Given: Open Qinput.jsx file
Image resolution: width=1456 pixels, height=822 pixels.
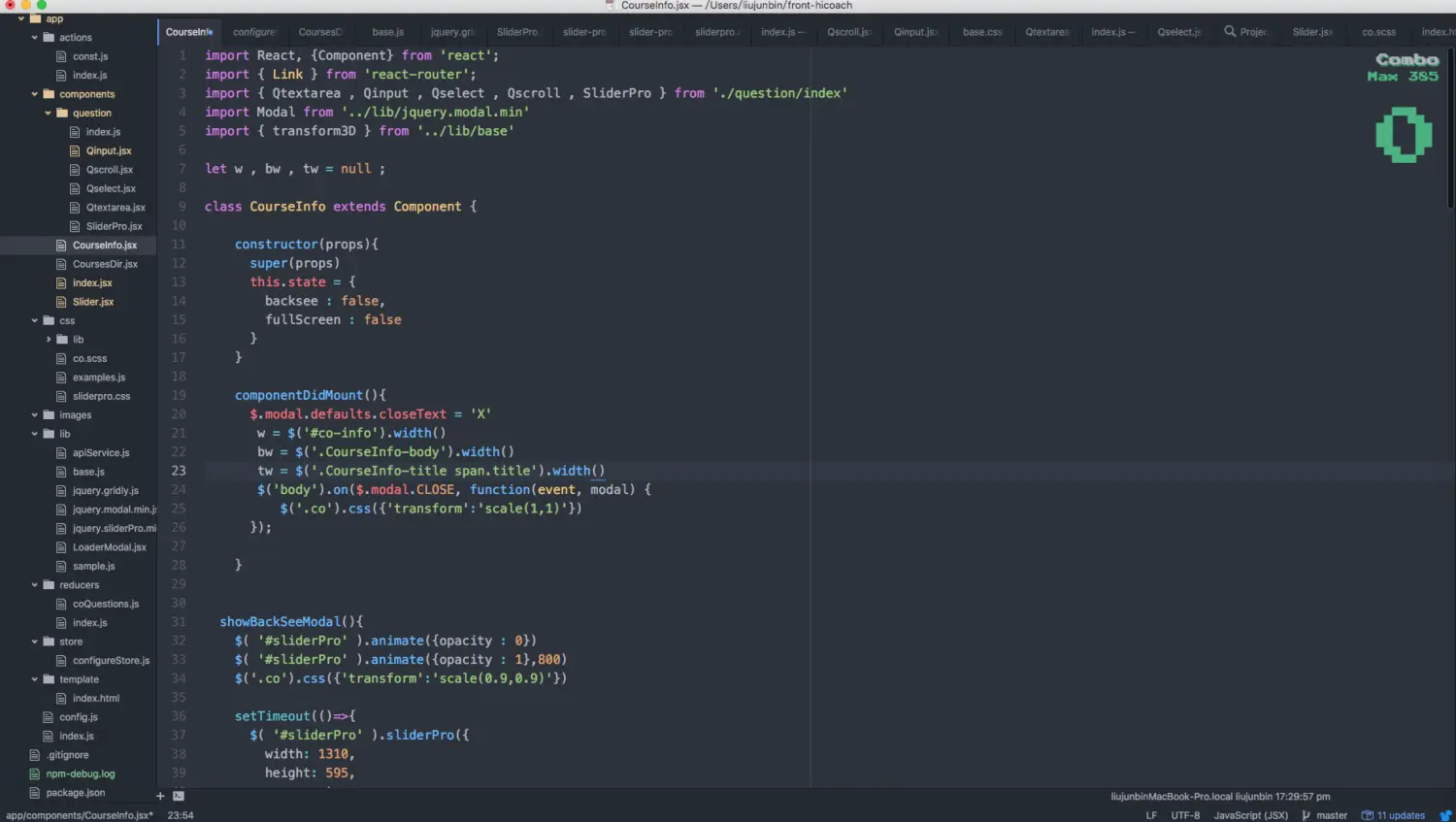Looking at the screenshot, I should [109, 150].
